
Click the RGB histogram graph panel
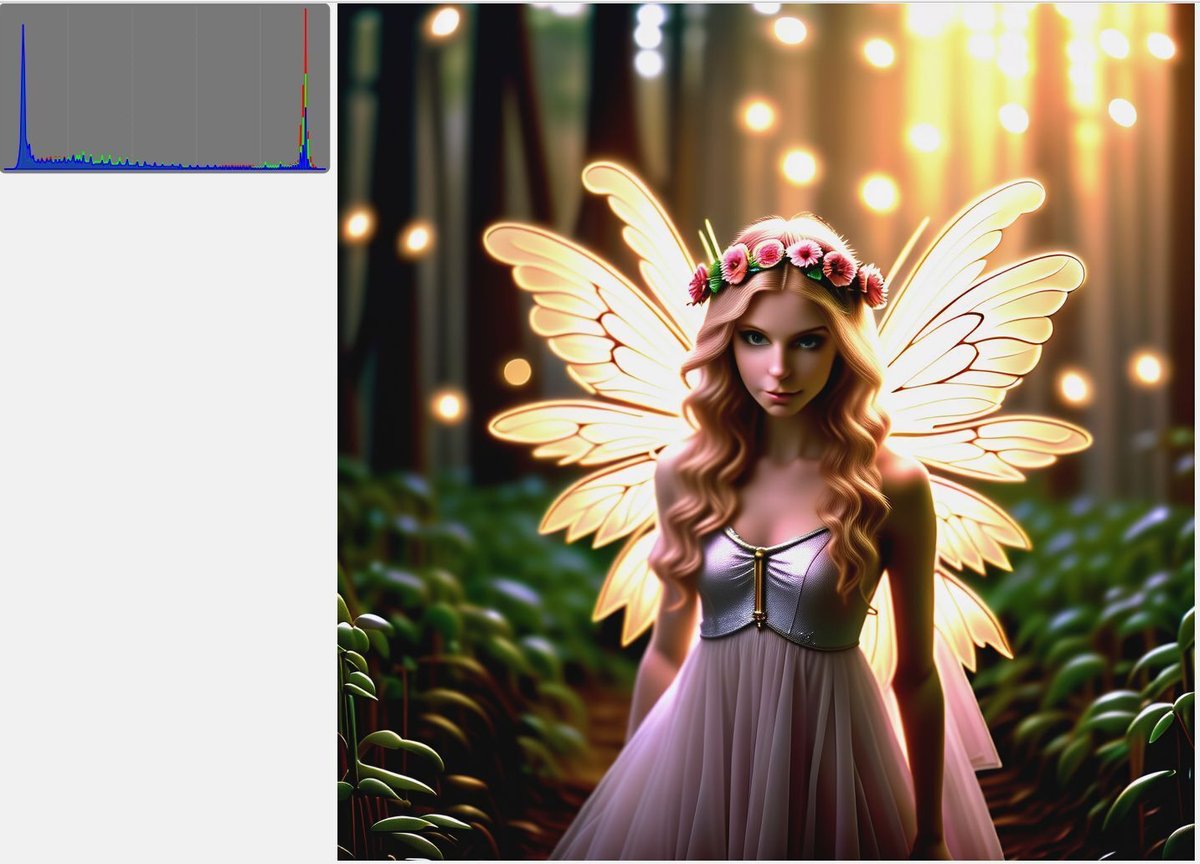tap(165, 88)
